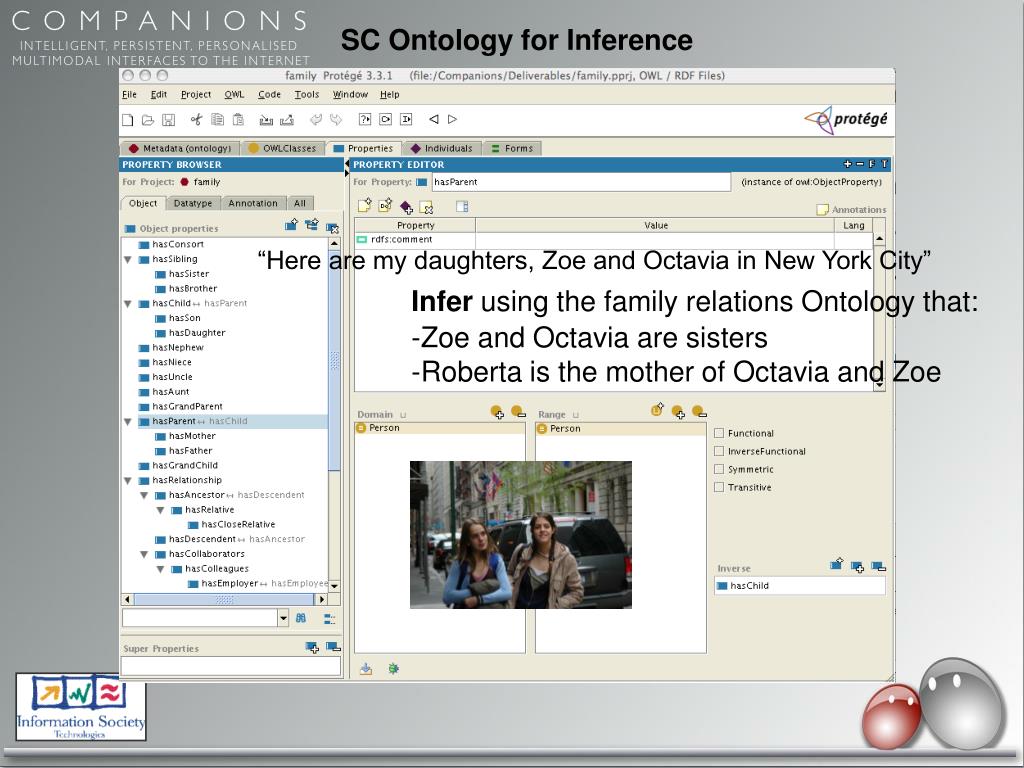Screen dimensions: 1024x768
Task: Click create annotation value icon
Action: [x=364, y=206]
